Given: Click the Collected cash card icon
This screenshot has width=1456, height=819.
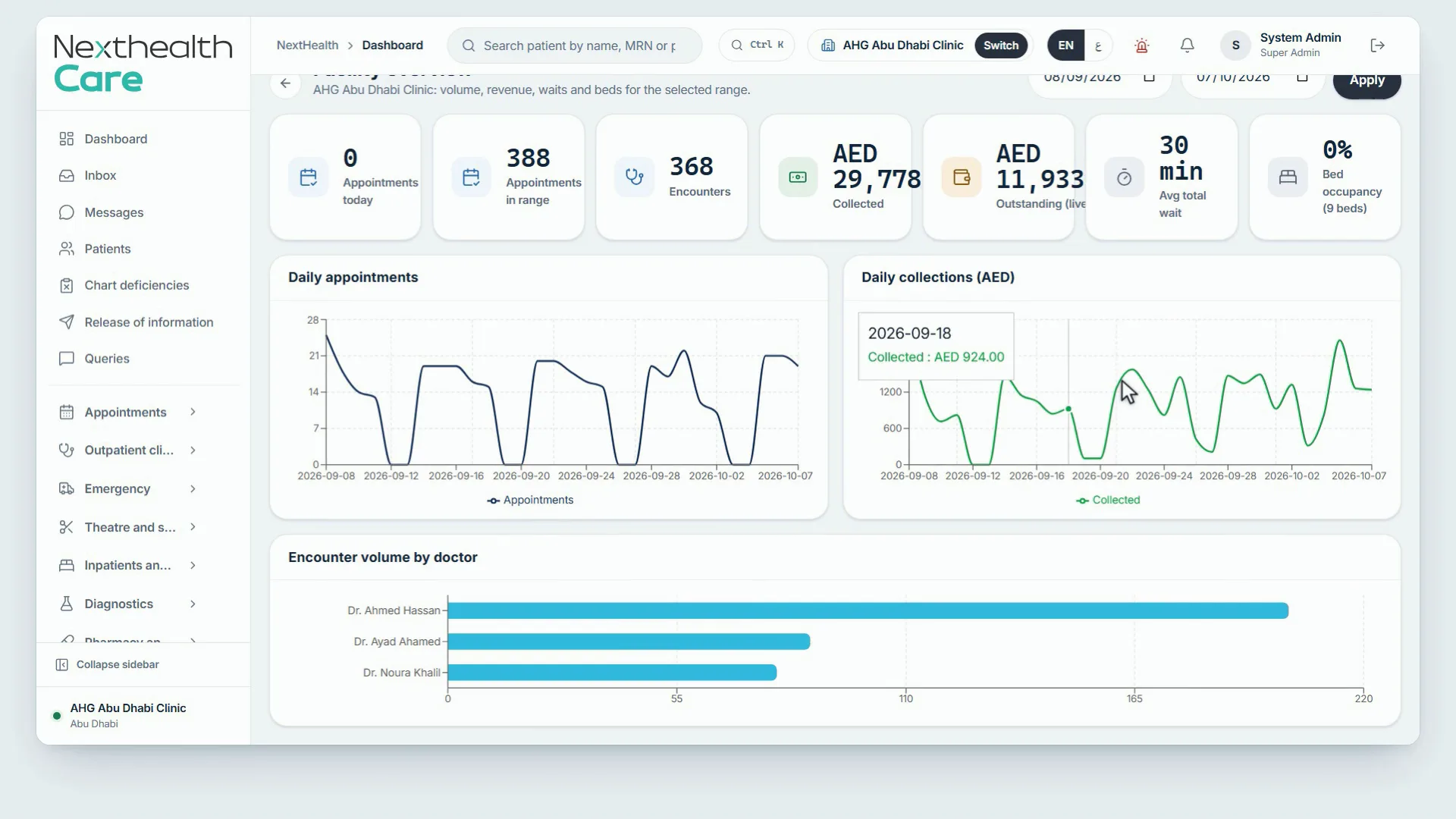Looking at the screenshot, I should coord(798,177).
